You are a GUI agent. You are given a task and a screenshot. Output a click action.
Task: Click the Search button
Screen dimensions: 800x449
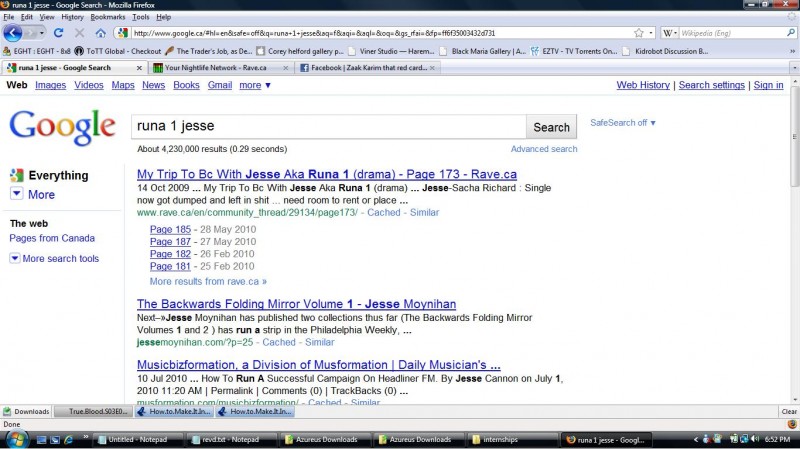[x=552, y=127]
